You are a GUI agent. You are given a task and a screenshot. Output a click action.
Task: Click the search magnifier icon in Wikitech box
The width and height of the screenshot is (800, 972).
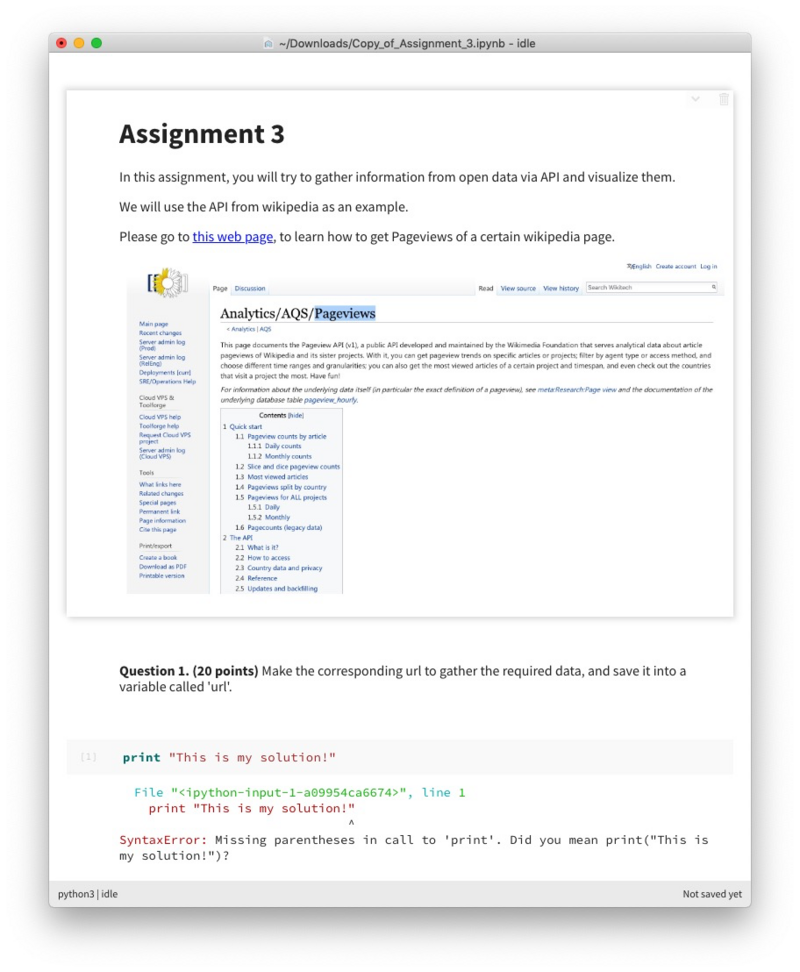[714, 288]
